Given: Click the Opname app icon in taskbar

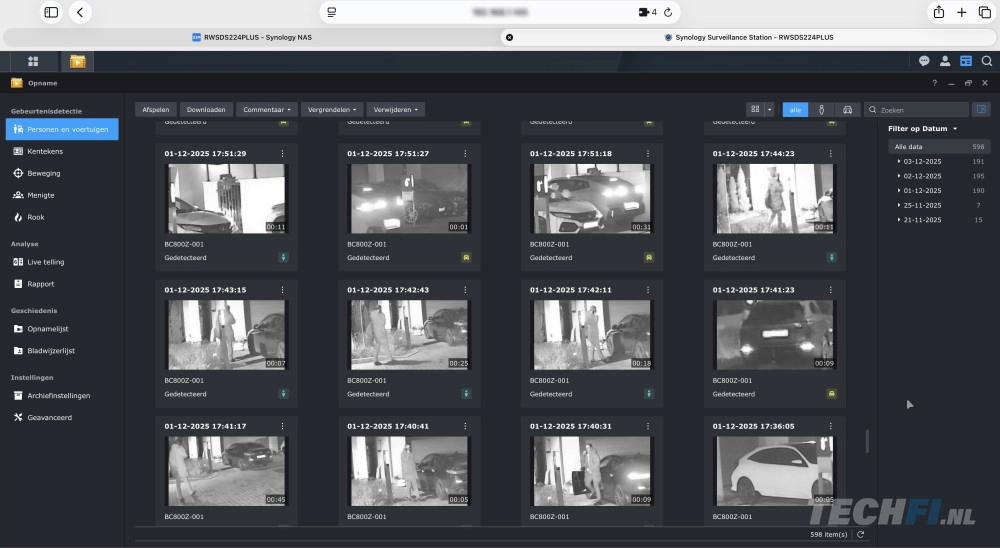Looking at the screenshot, I should coord(78,61).
